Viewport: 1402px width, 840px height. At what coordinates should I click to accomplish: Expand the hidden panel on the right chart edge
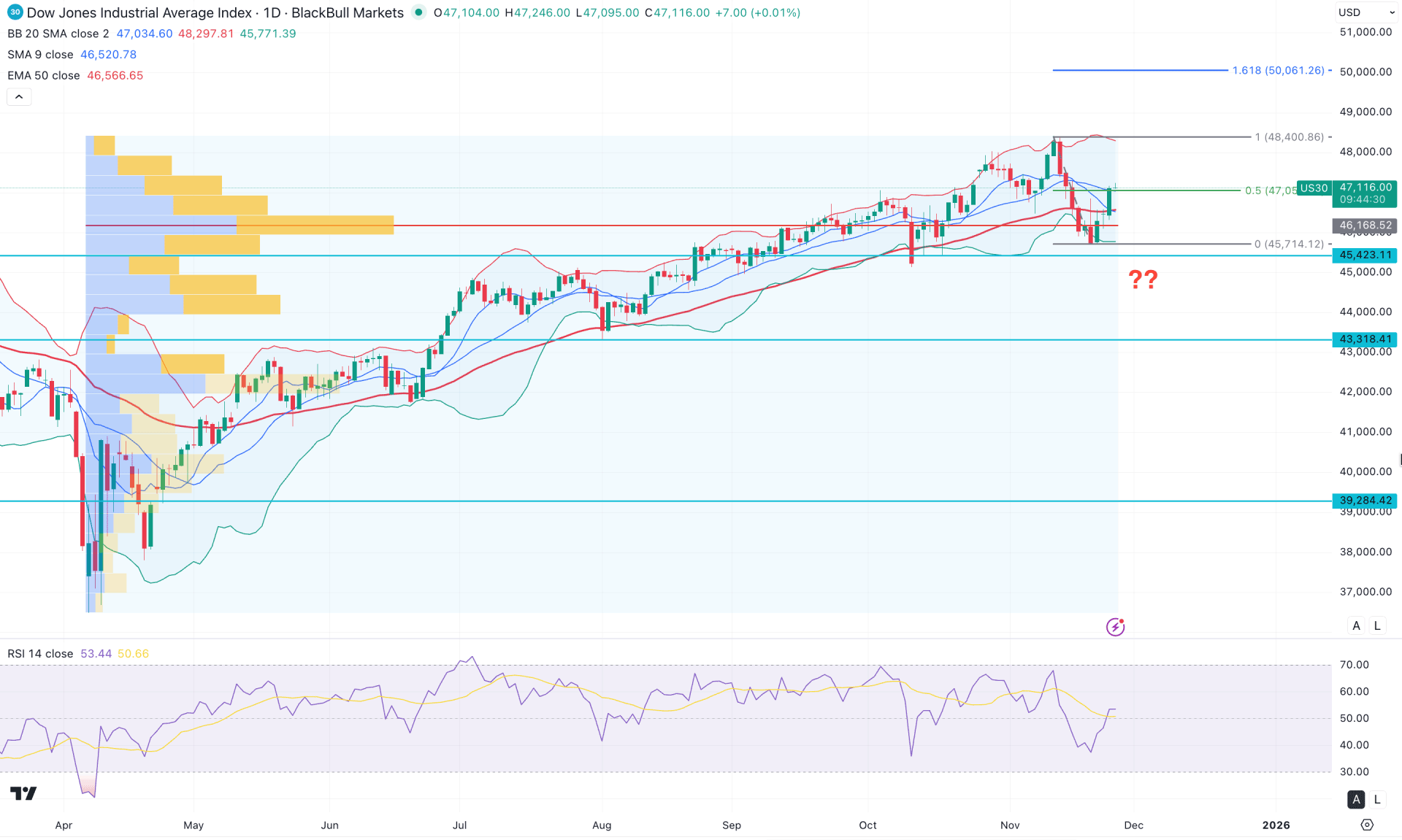tap(1399, 459)
